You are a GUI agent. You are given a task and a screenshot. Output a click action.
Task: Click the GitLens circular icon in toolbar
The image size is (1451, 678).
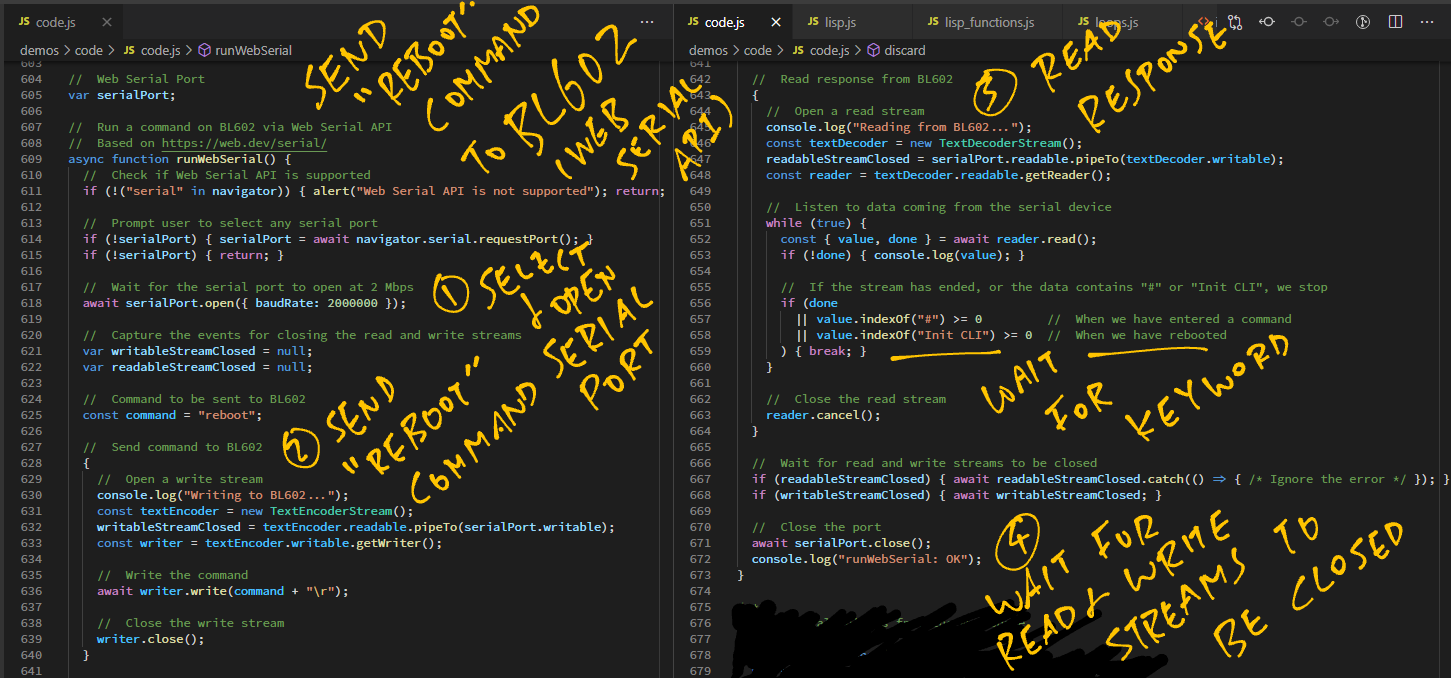point(1362,21)
